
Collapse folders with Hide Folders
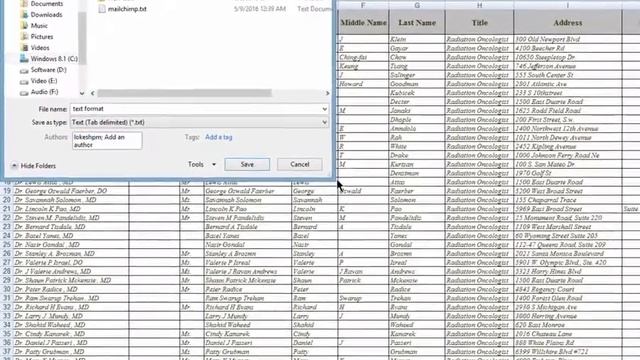[33, 166]
